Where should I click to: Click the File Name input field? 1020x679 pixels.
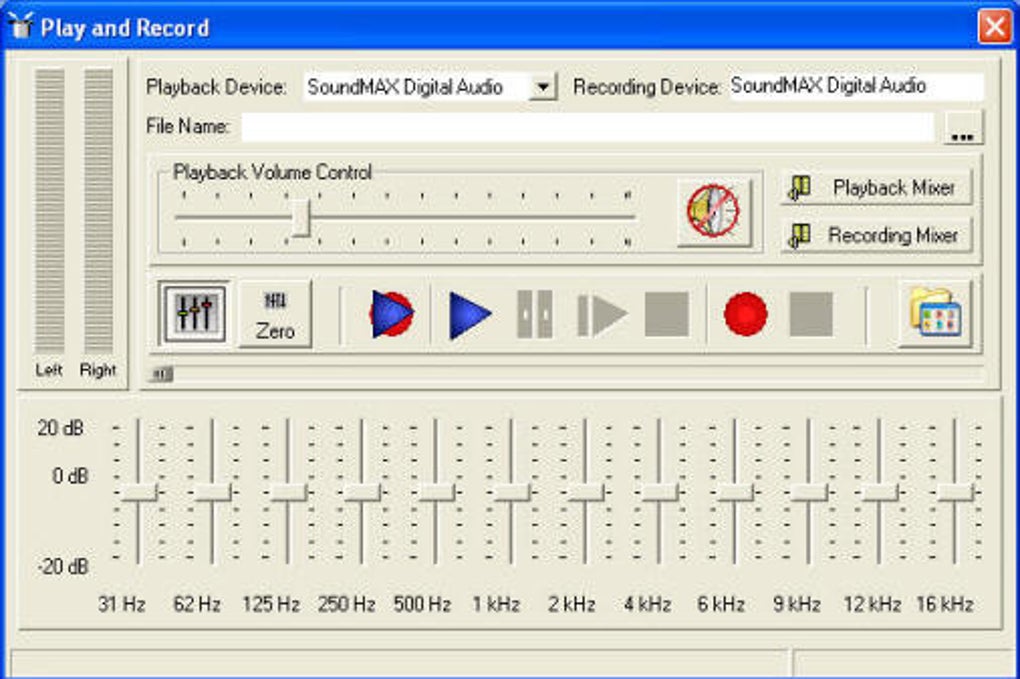(x=587, y=127)
